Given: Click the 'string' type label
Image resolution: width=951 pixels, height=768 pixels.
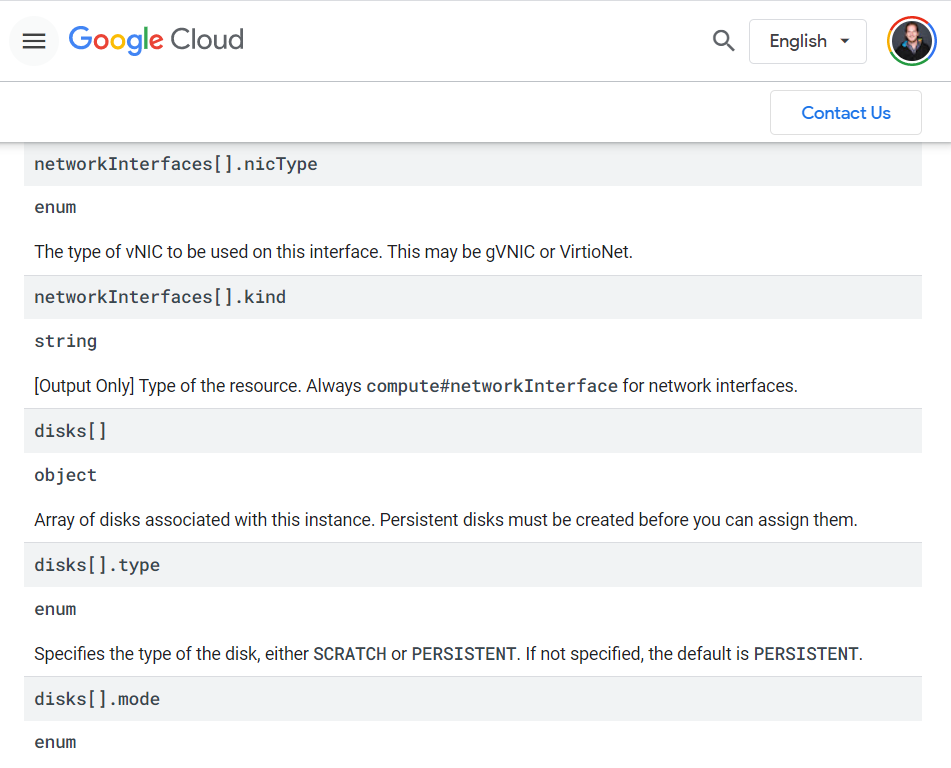Looking at the screenshot, I should (x=66, y=342).
